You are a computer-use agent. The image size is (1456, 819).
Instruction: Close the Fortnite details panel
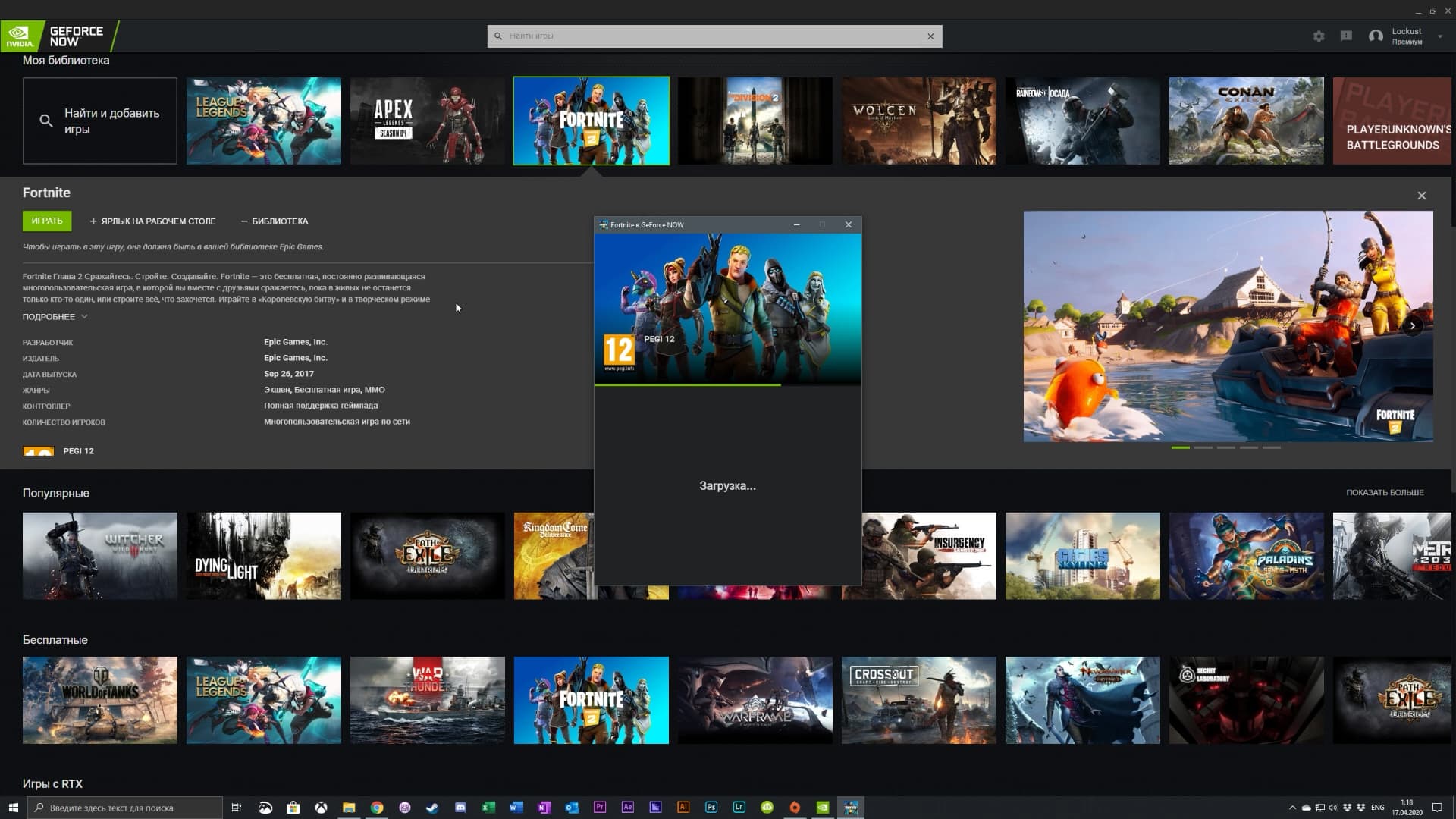tap(1421, 196)
